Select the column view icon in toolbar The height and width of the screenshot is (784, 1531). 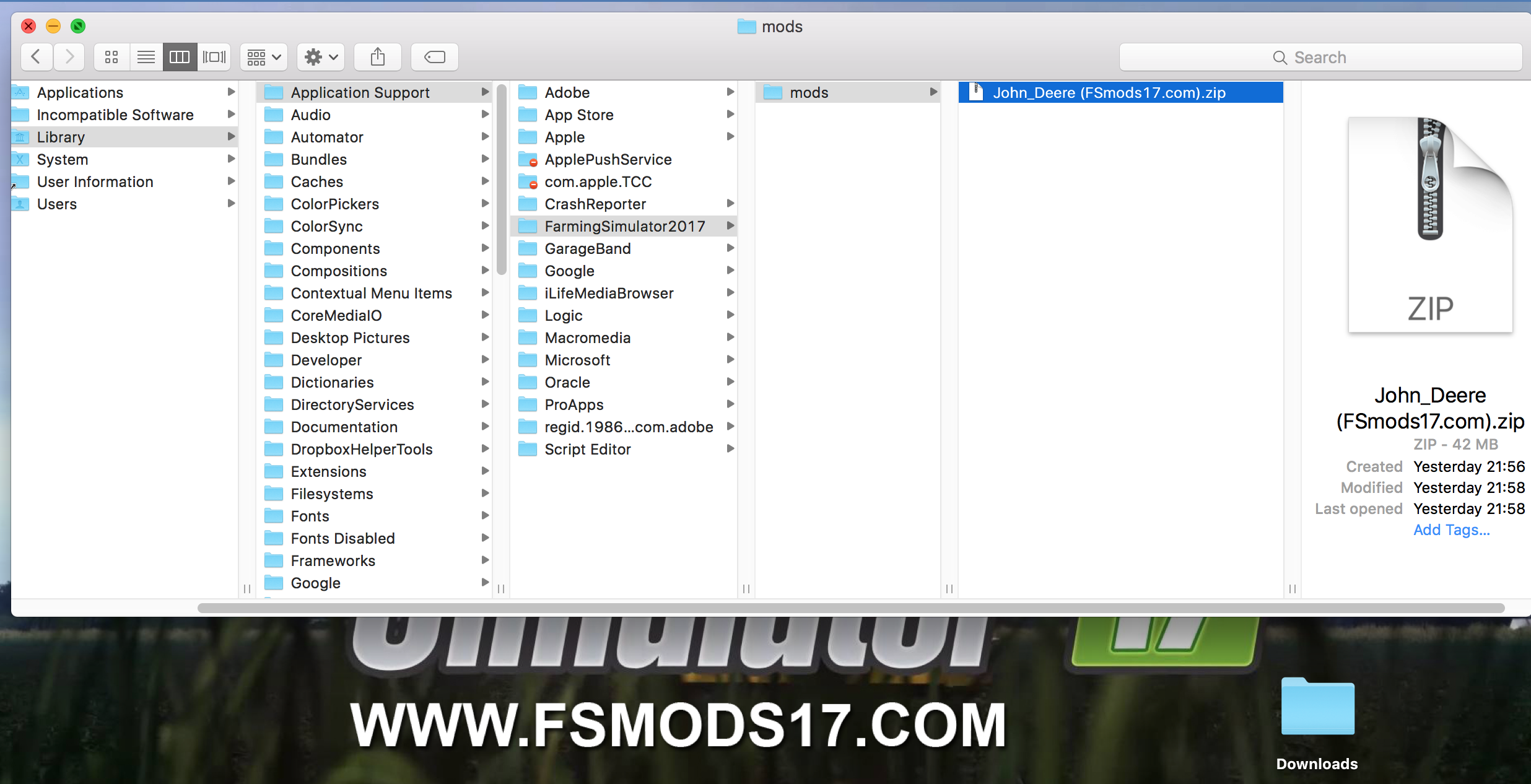pos(179,56)
